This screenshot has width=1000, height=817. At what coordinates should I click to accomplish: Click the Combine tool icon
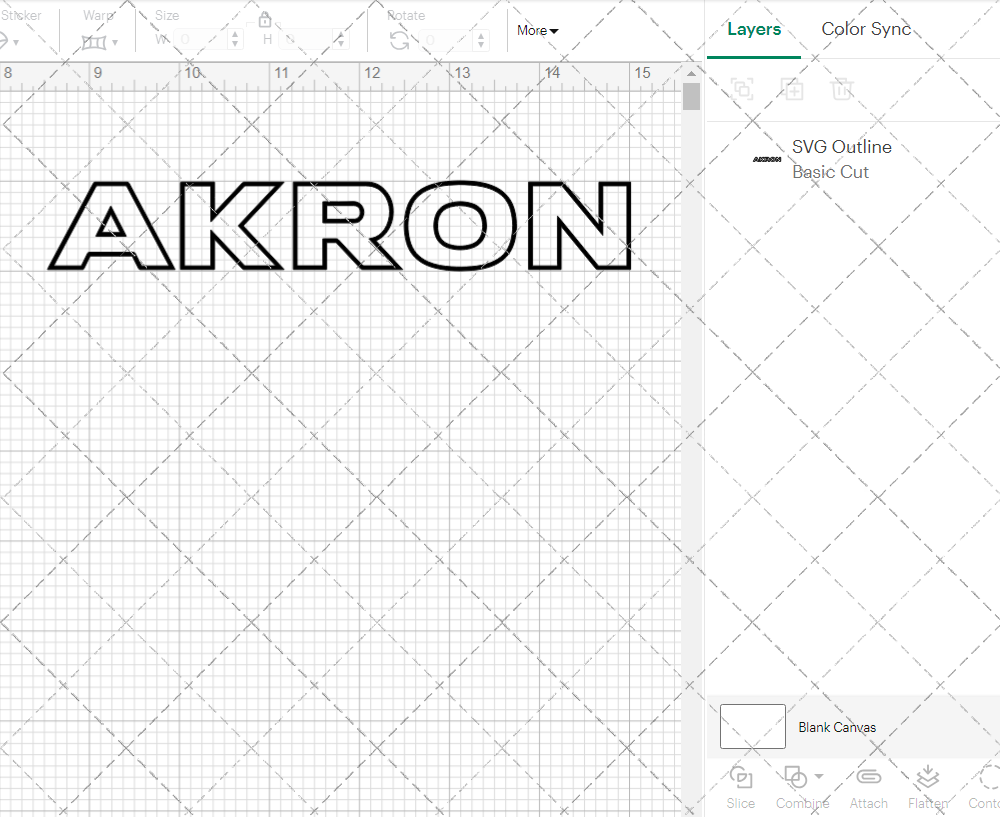tap(796, 778)
